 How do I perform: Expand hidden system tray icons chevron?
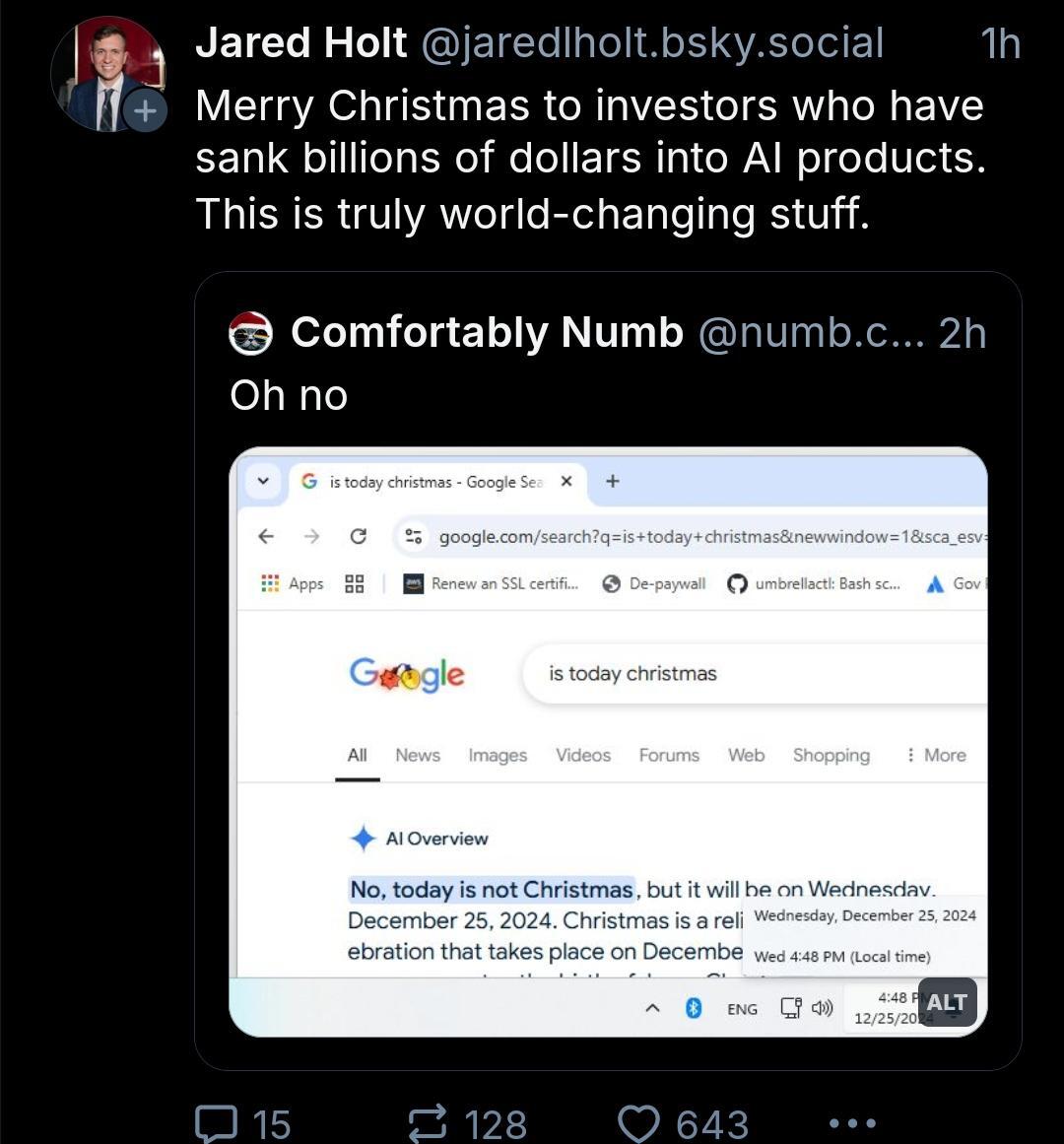[653, 1008]
